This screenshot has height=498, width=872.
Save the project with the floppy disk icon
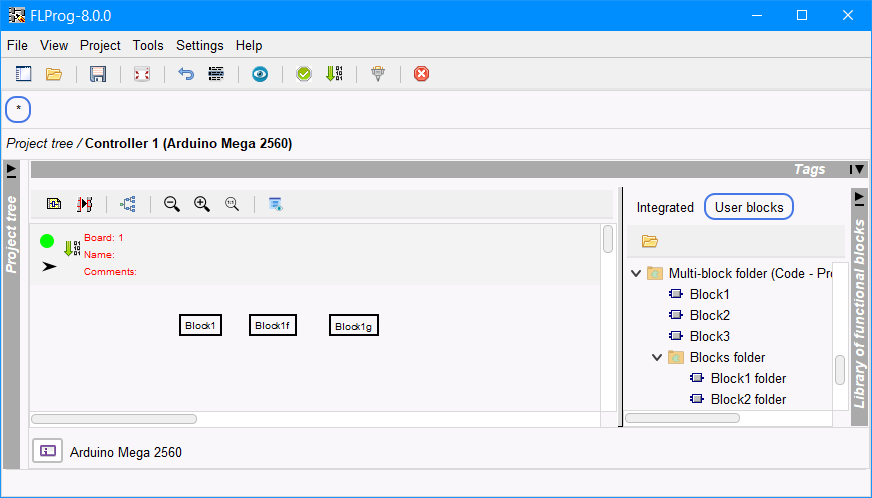tap(98, 74)
